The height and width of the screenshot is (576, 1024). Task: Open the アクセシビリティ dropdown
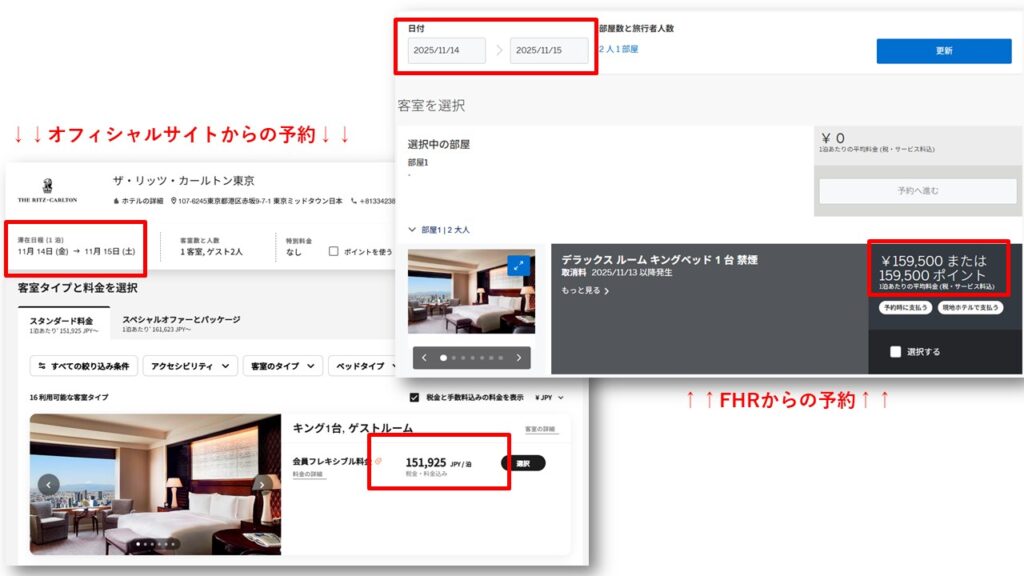(x=190, y=366)
